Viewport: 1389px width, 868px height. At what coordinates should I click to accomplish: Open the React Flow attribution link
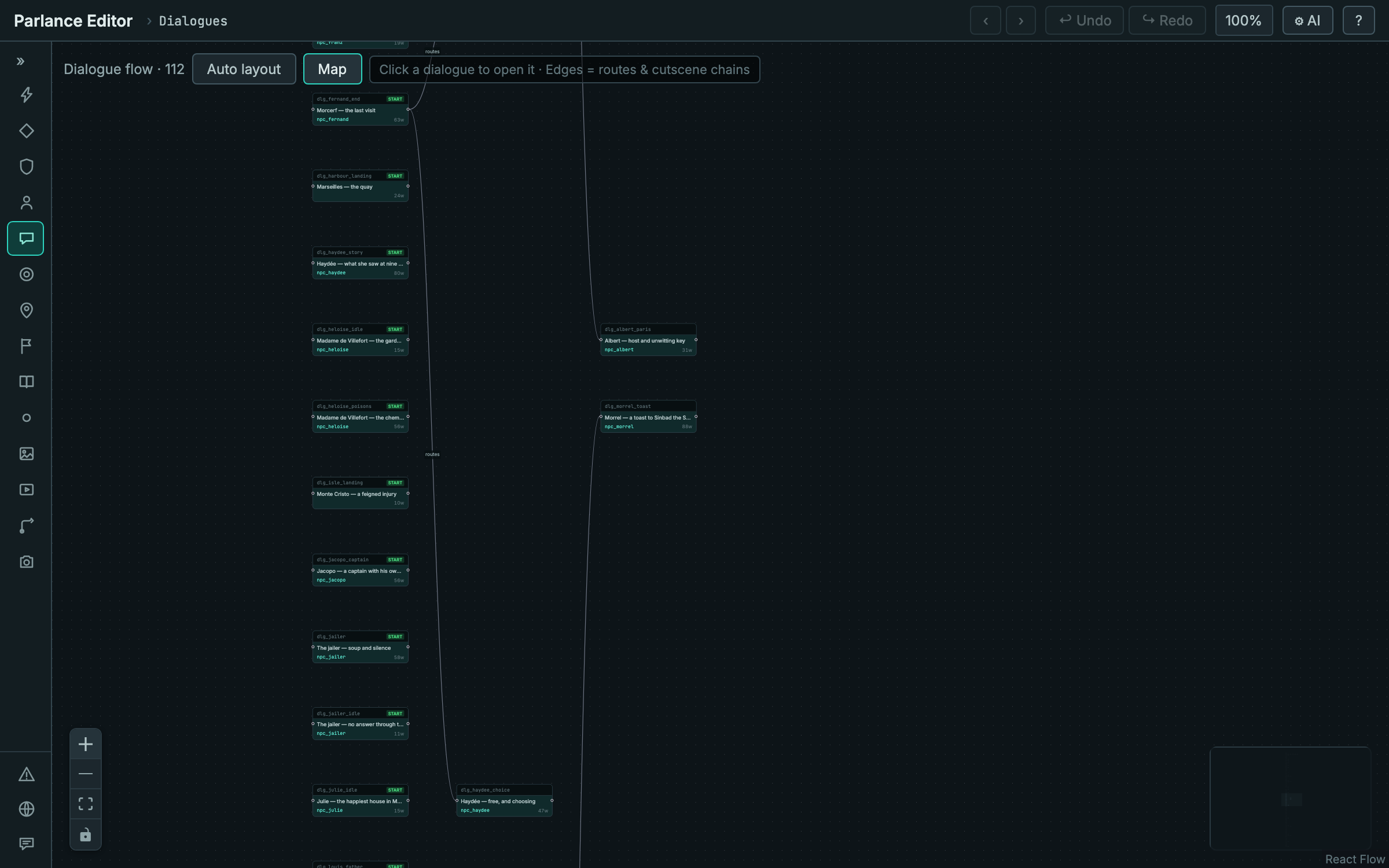pos(1355,859)
